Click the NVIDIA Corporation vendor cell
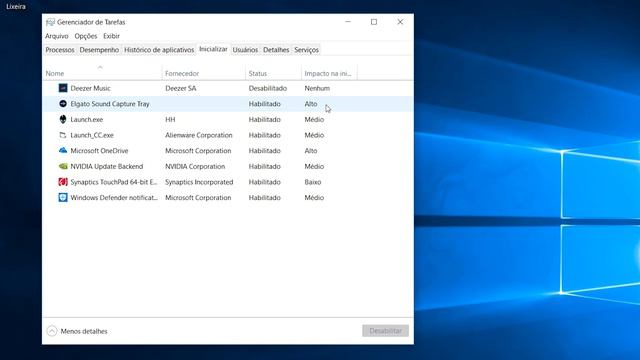Screen dimensions: 640x360 (195, 166)
